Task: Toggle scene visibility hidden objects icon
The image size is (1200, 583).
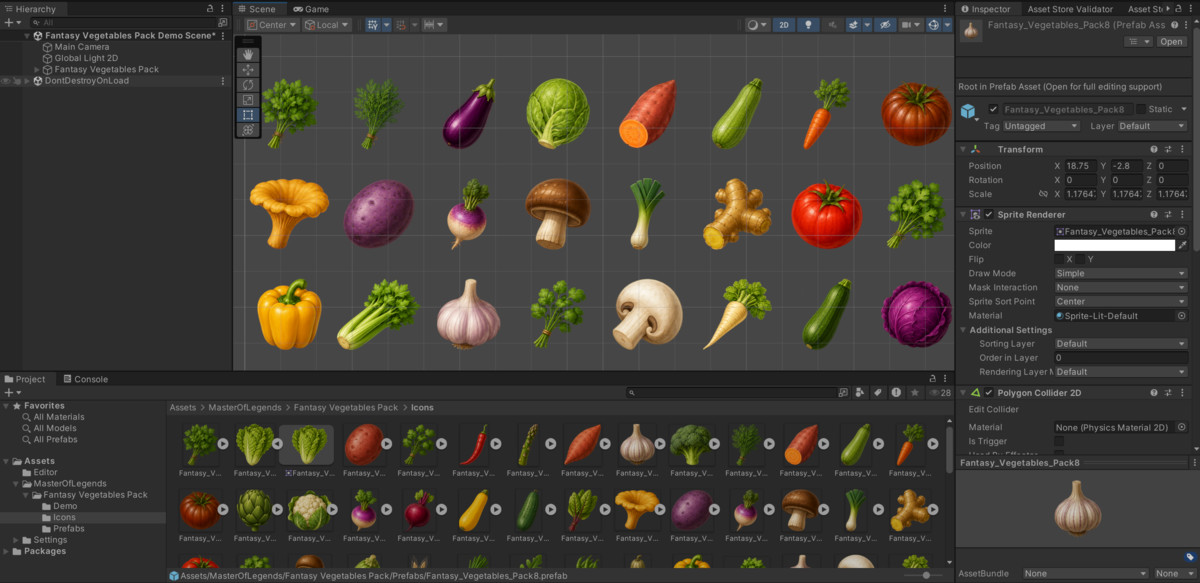Action: pyautogui.click(x=885, y=25)
